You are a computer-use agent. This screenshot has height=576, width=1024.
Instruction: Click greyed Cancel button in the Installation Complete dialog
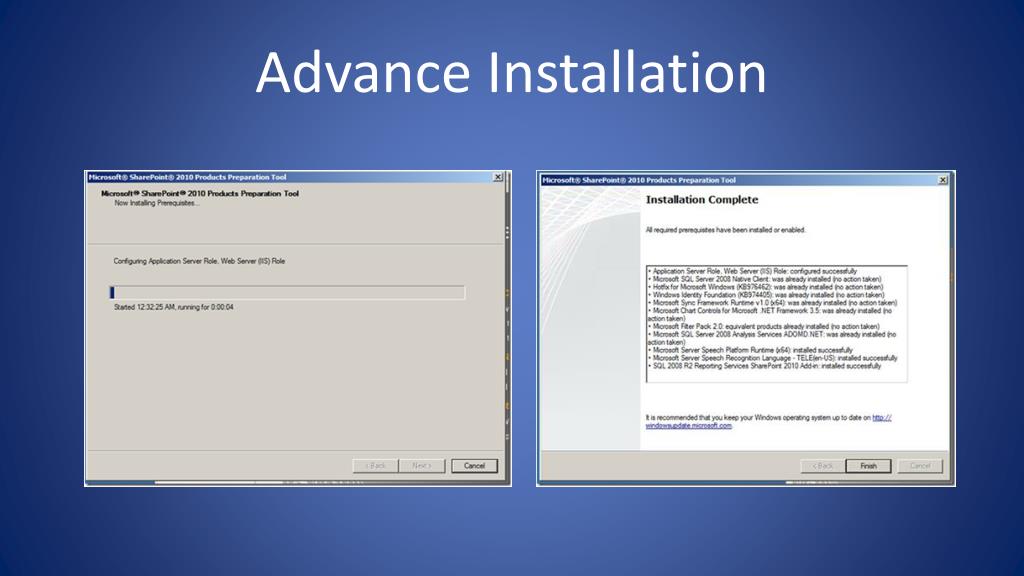pos(920,466)
